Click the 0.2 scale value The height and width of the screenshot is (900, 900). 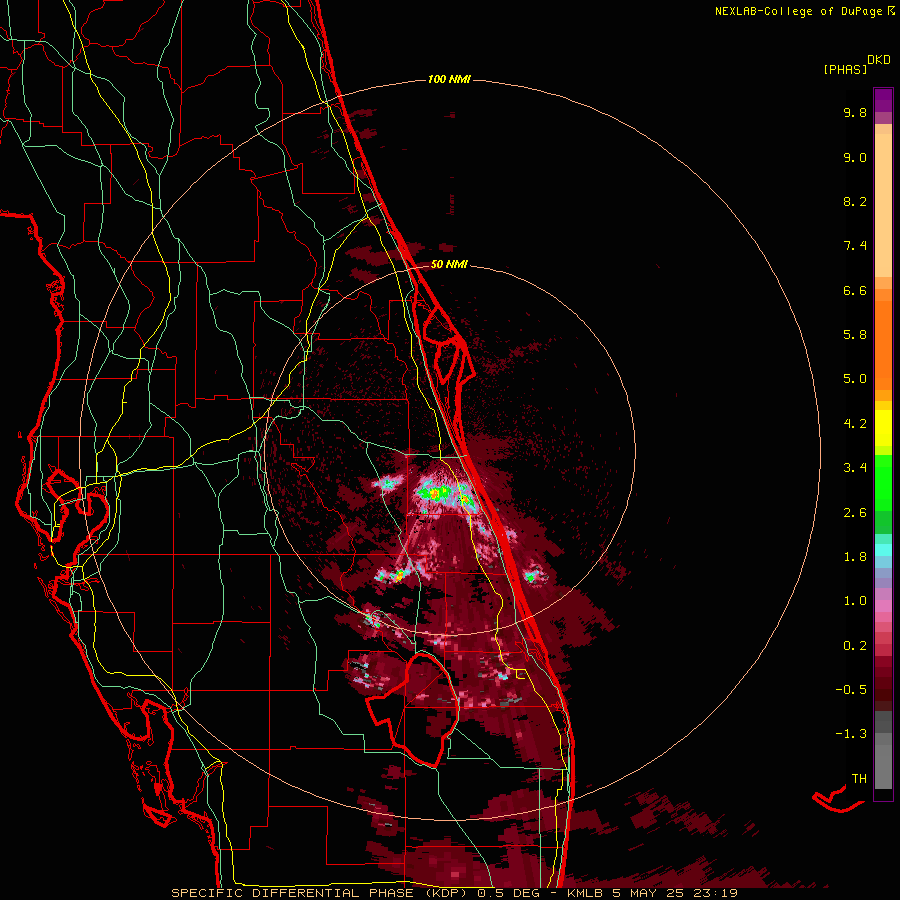point(855,646)
